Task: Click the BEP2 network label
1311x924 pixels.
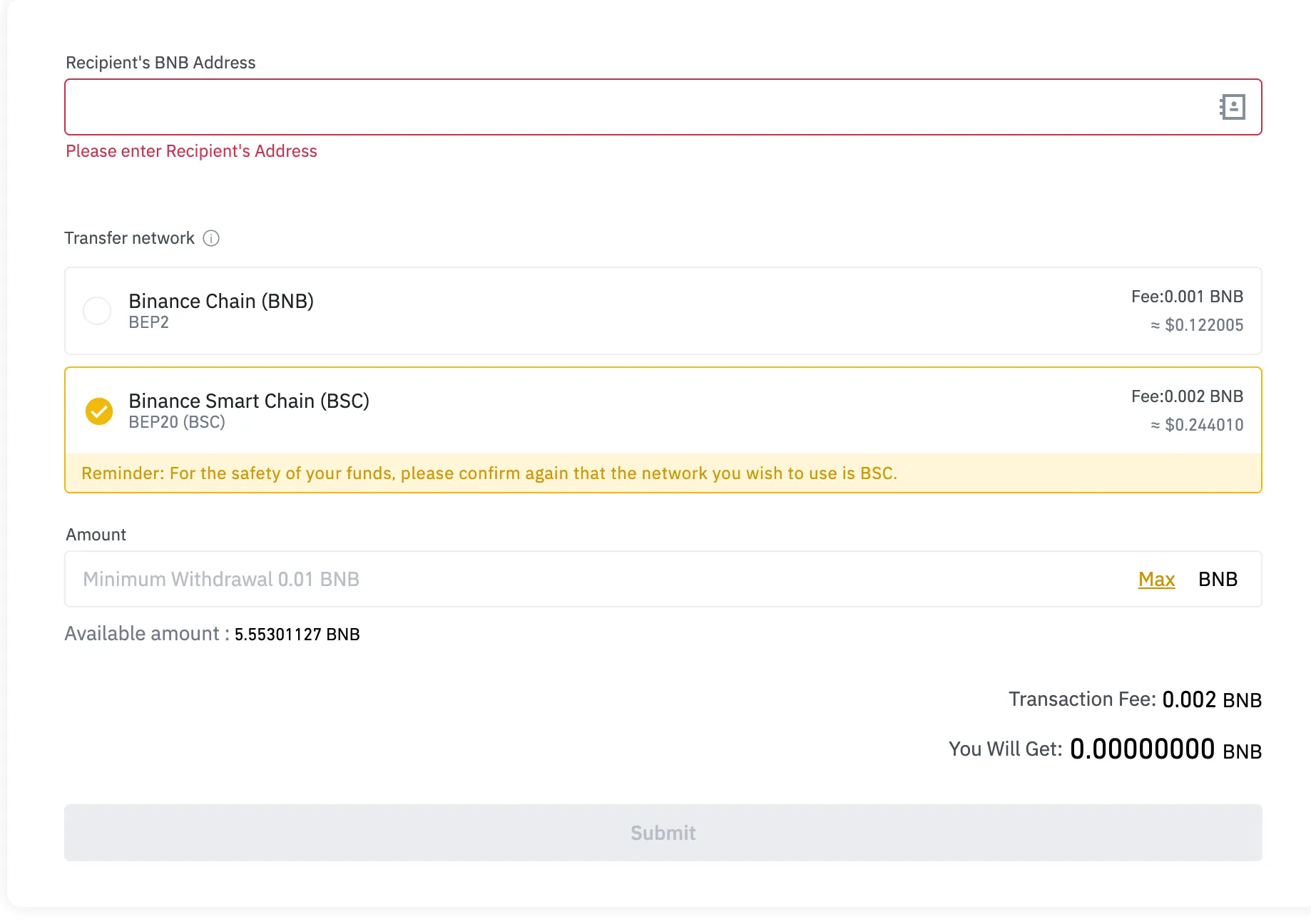Action: pos(148,322)
